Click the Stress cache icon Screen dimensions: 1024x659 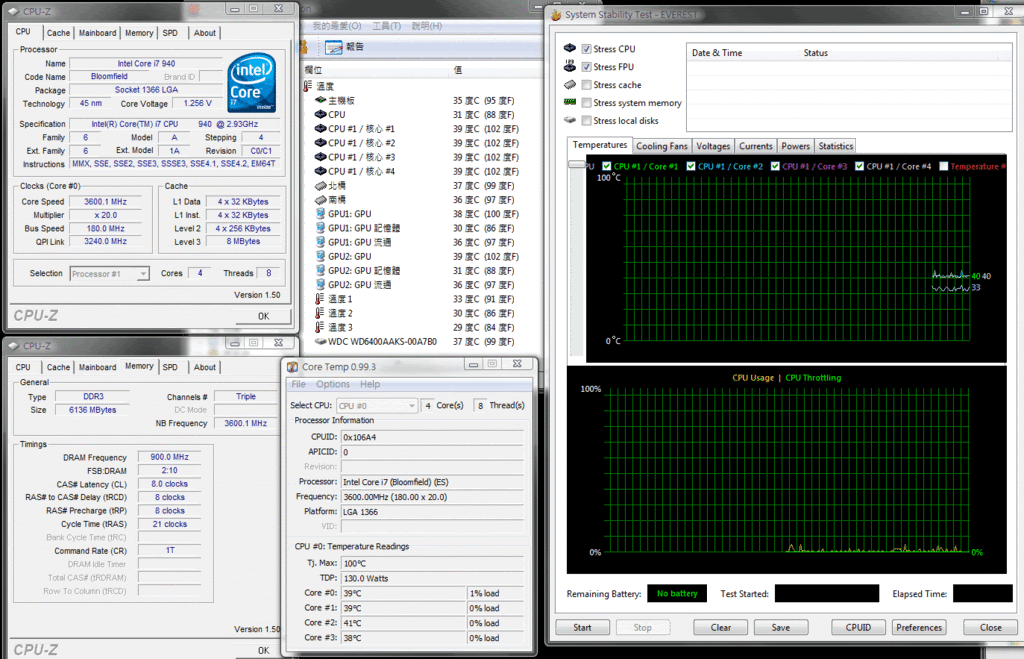tap(570, 84)
